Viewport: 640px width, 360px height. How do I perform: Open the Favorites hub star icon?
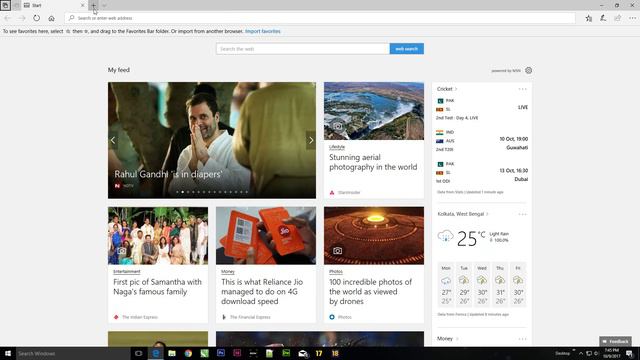pyautogui.click(x=589, y=18)
